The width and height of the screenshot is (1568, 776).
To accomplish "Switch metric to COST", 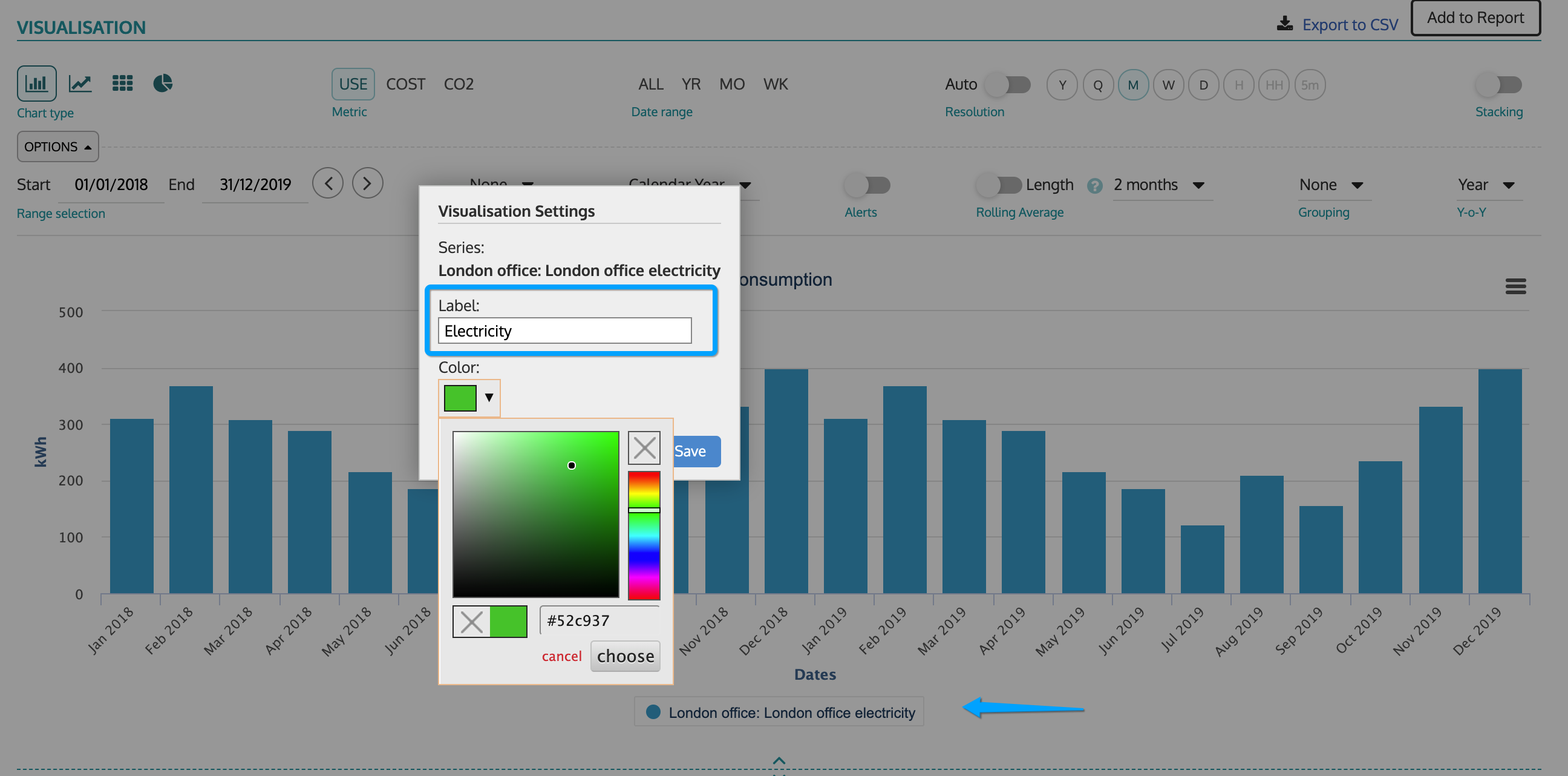I will tap(405, 84).
